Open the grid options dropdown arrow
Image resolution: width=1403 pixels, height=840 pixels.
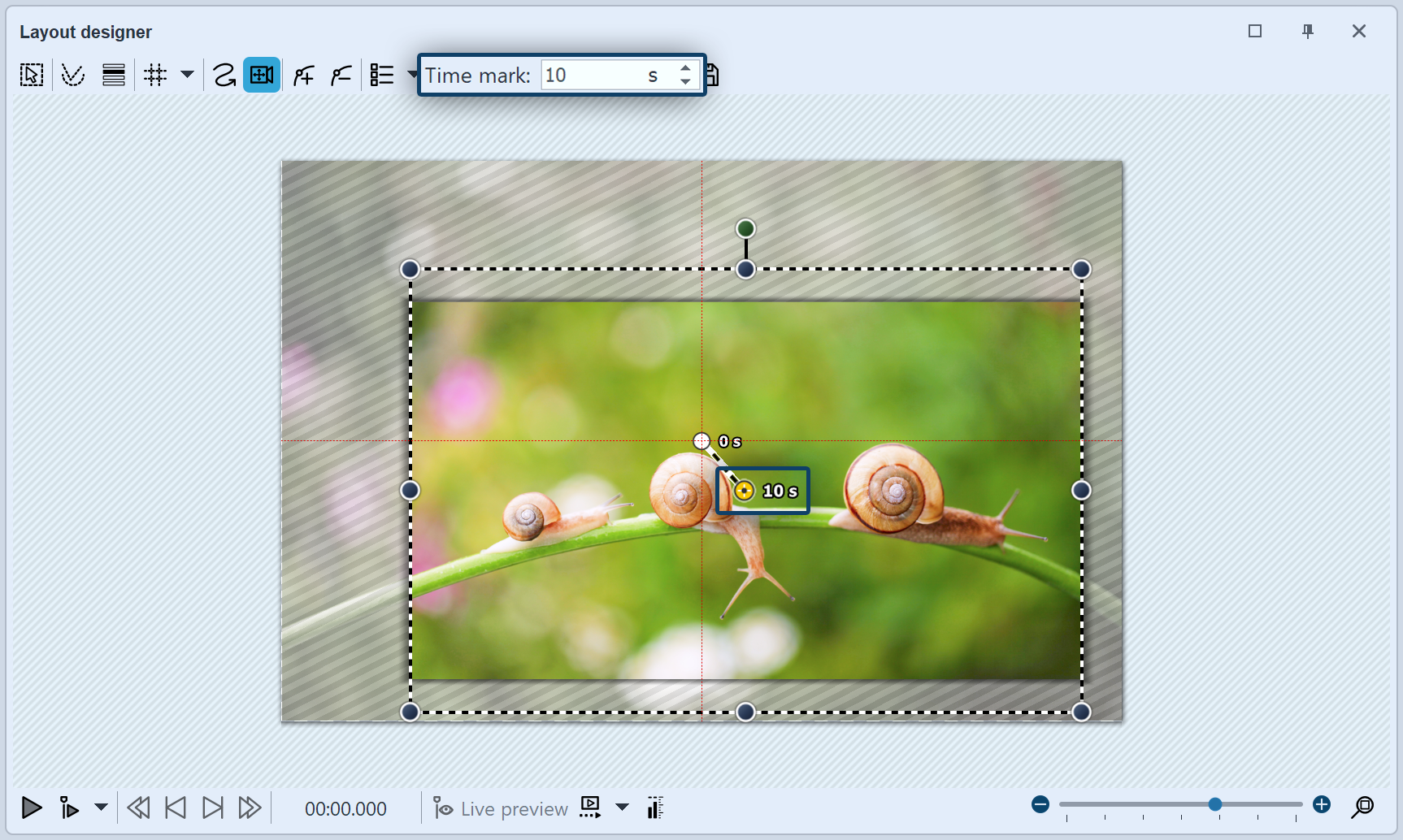click(188, 74)
